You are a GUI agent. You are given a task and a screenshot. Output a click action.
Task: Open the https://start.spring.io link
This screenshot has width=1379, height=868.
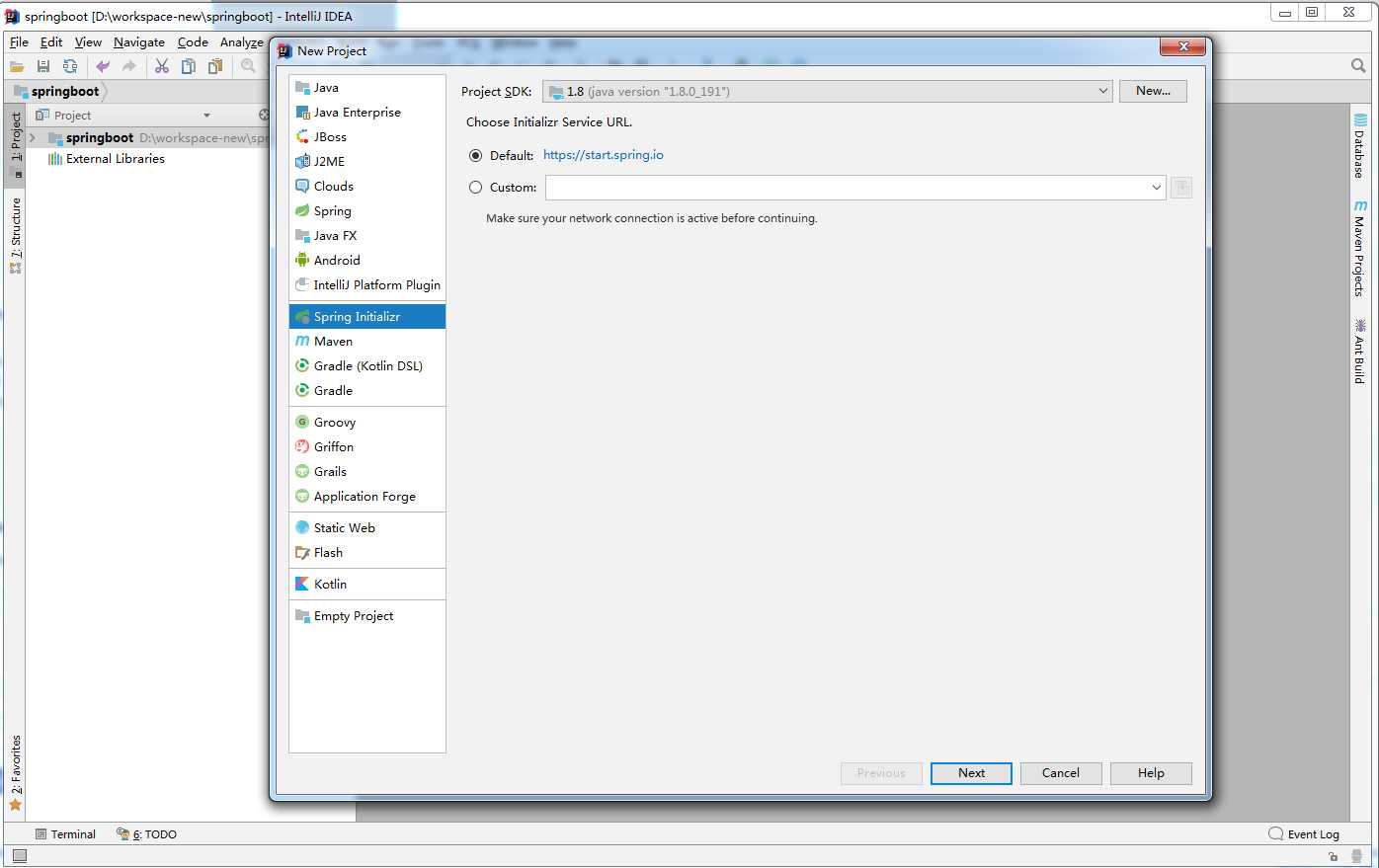tap(604, 155)
